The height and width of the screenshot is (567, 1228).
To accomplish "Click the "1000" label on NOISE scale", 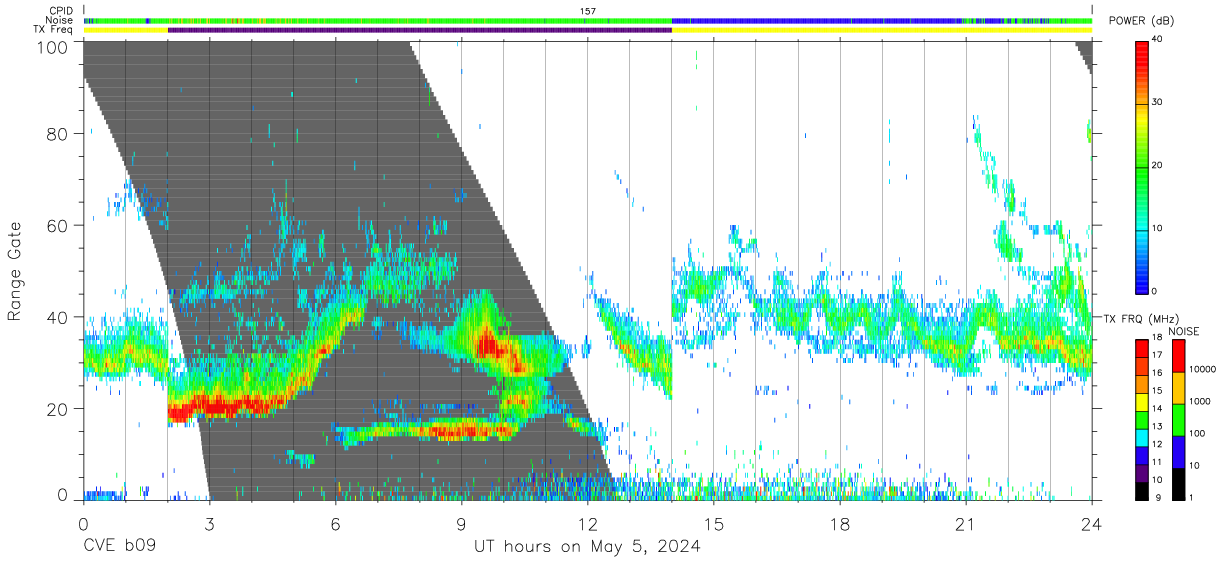I will (1200, 402).
